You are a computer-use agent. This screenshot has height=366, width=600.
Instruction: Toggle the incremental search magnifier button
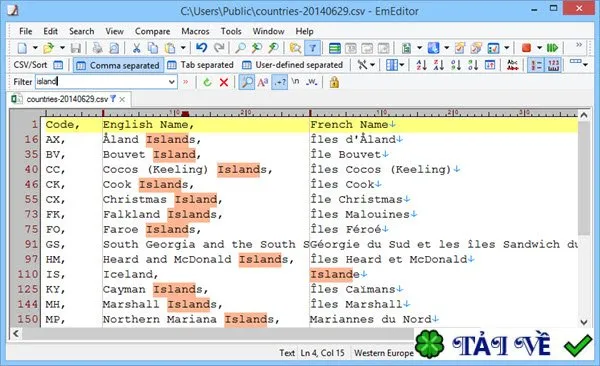(x=247, y=82)
